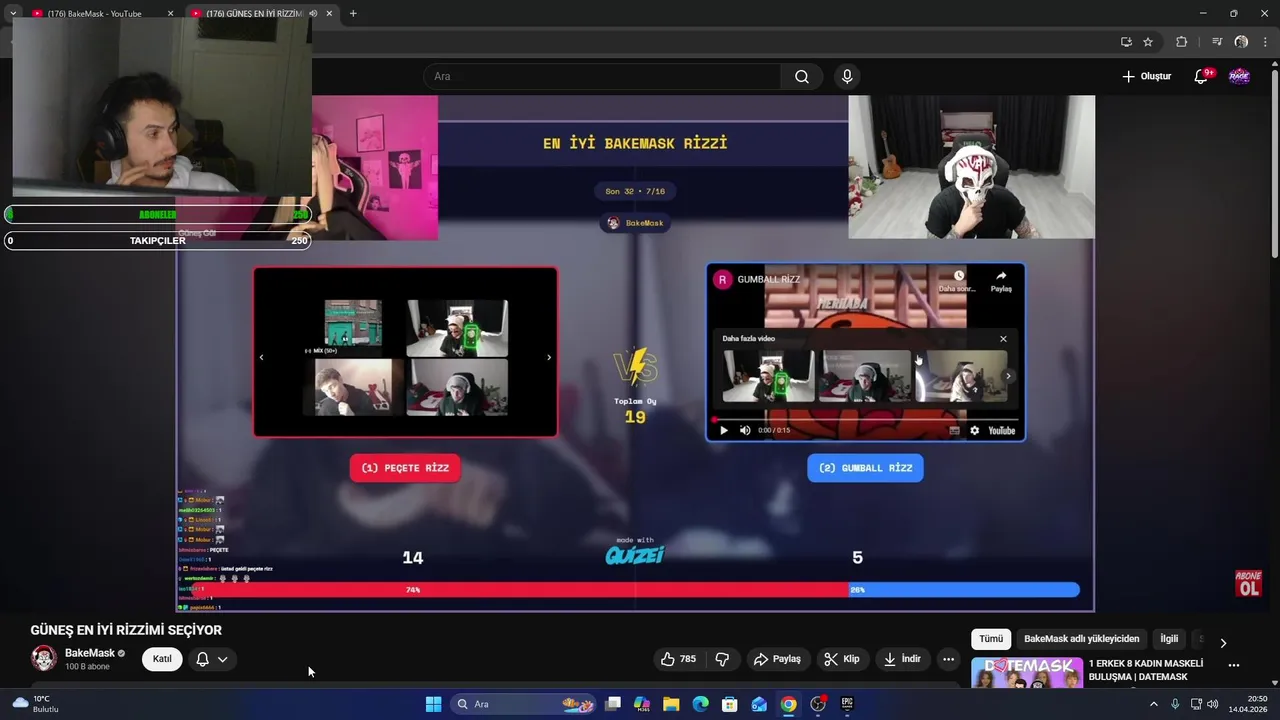Open YouTube notifications bell
Viewport: 1280px width, 720px height.
(1201, 77)
